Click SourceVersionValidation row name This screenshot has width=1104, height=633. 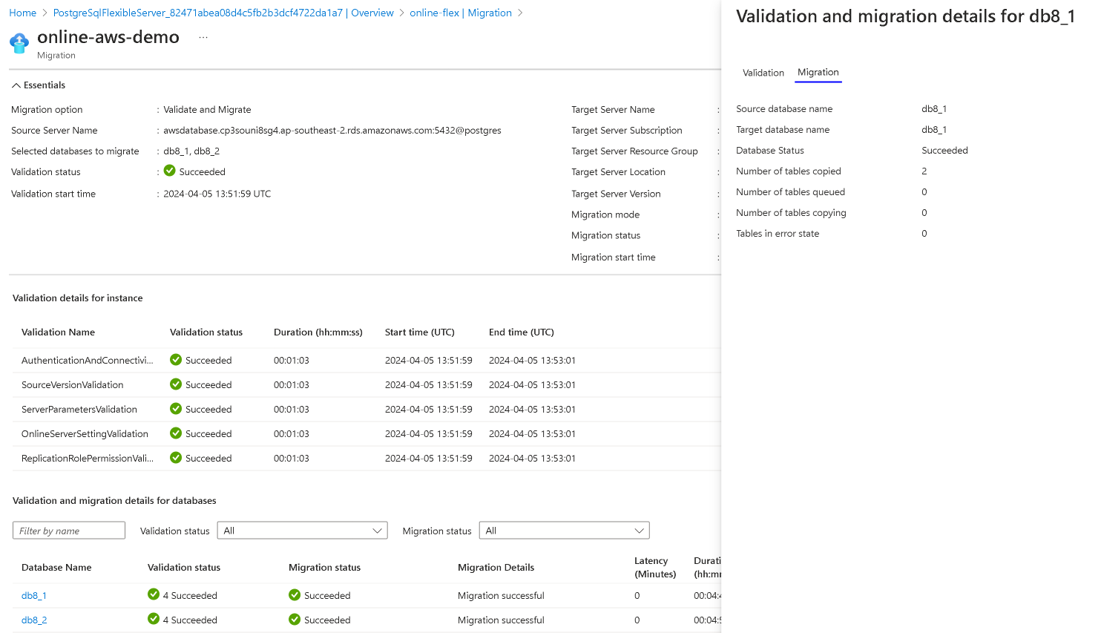(x=72, y=385)
